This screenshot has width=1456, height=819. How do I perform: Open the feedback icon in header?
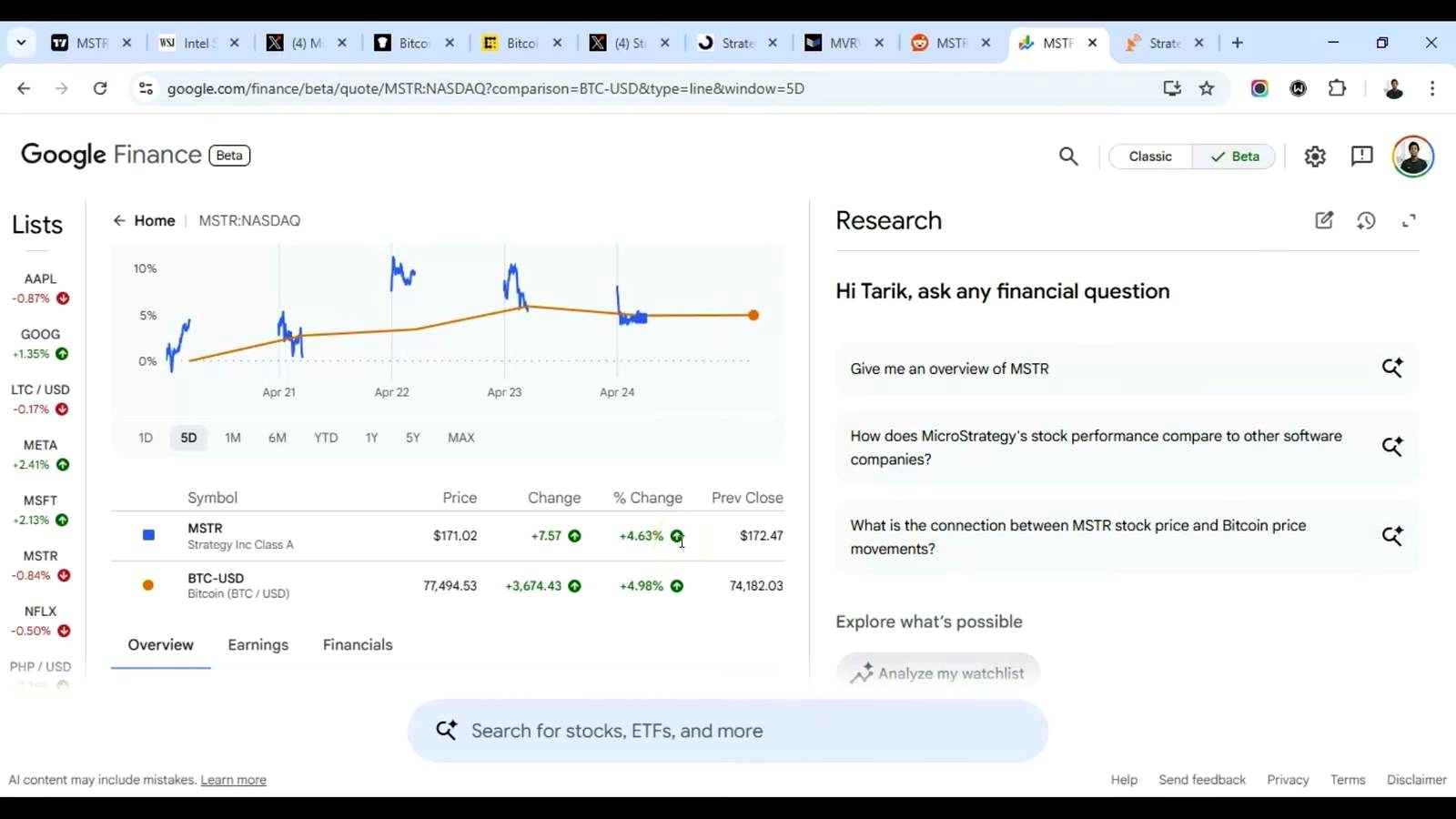pos(1362,157)
